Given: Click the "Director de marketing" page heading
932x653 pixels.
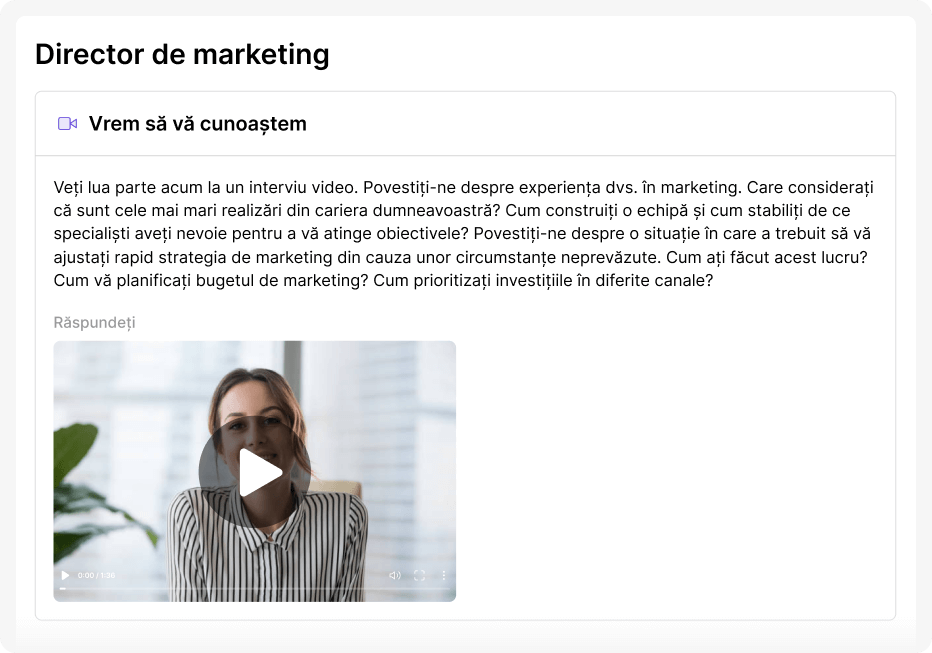Looking at the screenshot, I should tap(182, 54).
